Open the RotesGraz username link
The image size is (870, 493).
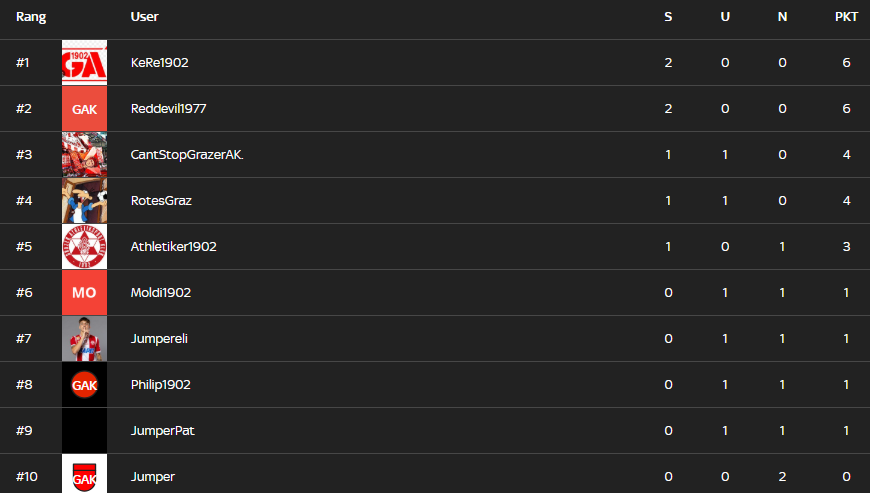(x=161, y=201)
